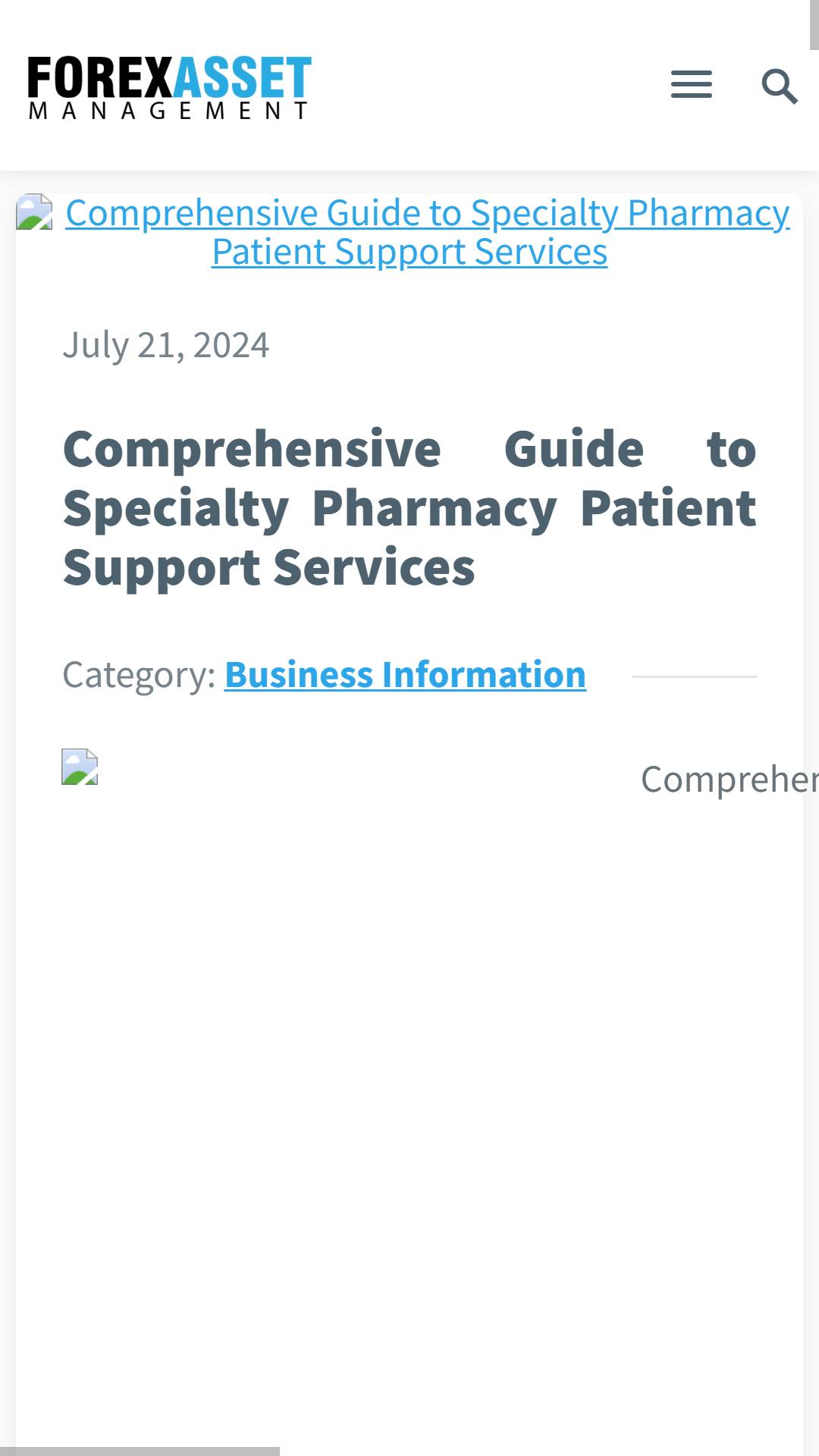Click the horizontal scrollbar thumb at the bottom
The height and width of the screenshot is (1456, 819).
click(x=140, y=1451)
